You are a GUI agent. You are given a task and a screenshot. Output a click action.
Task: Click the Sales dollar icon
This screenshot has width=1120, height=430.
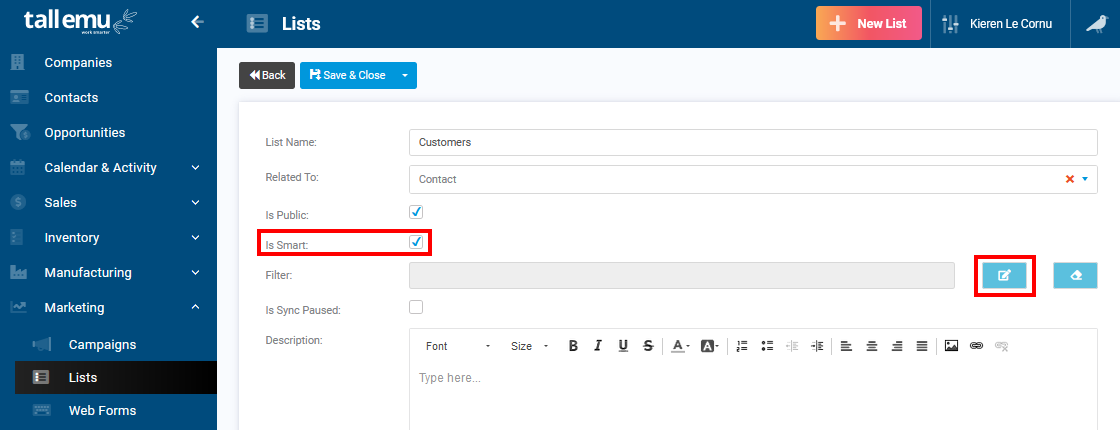click(18, 202)
